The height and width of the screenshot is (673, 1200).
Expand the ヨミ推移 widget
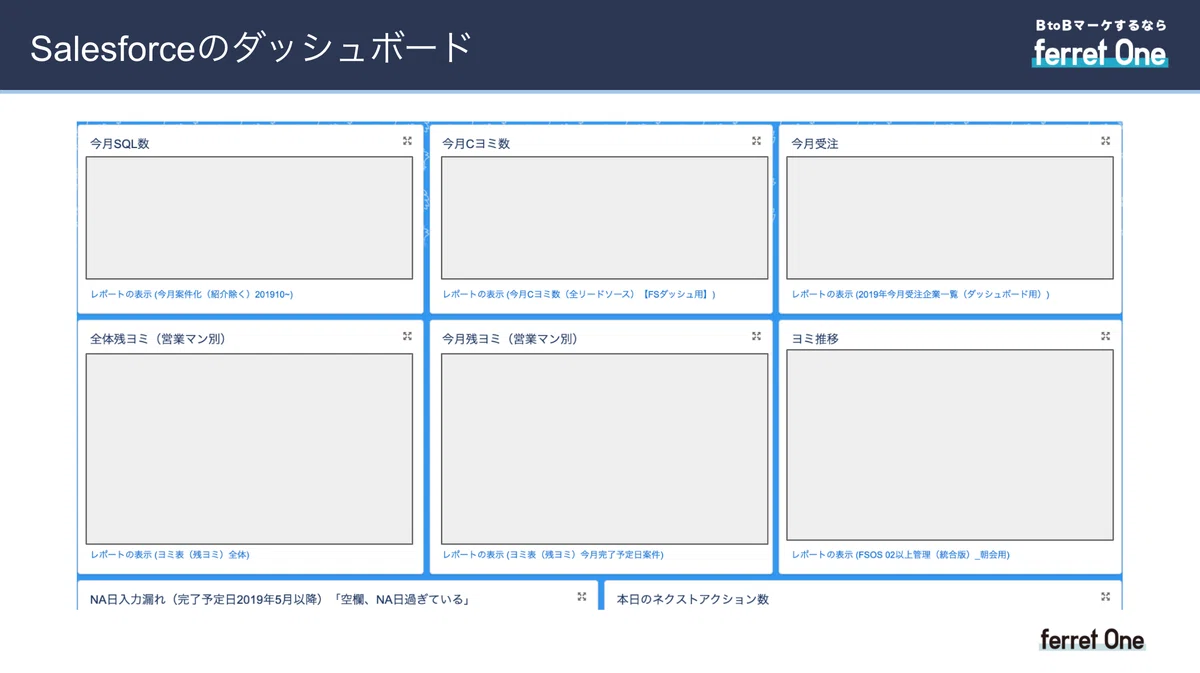[x=1105, y=336]
